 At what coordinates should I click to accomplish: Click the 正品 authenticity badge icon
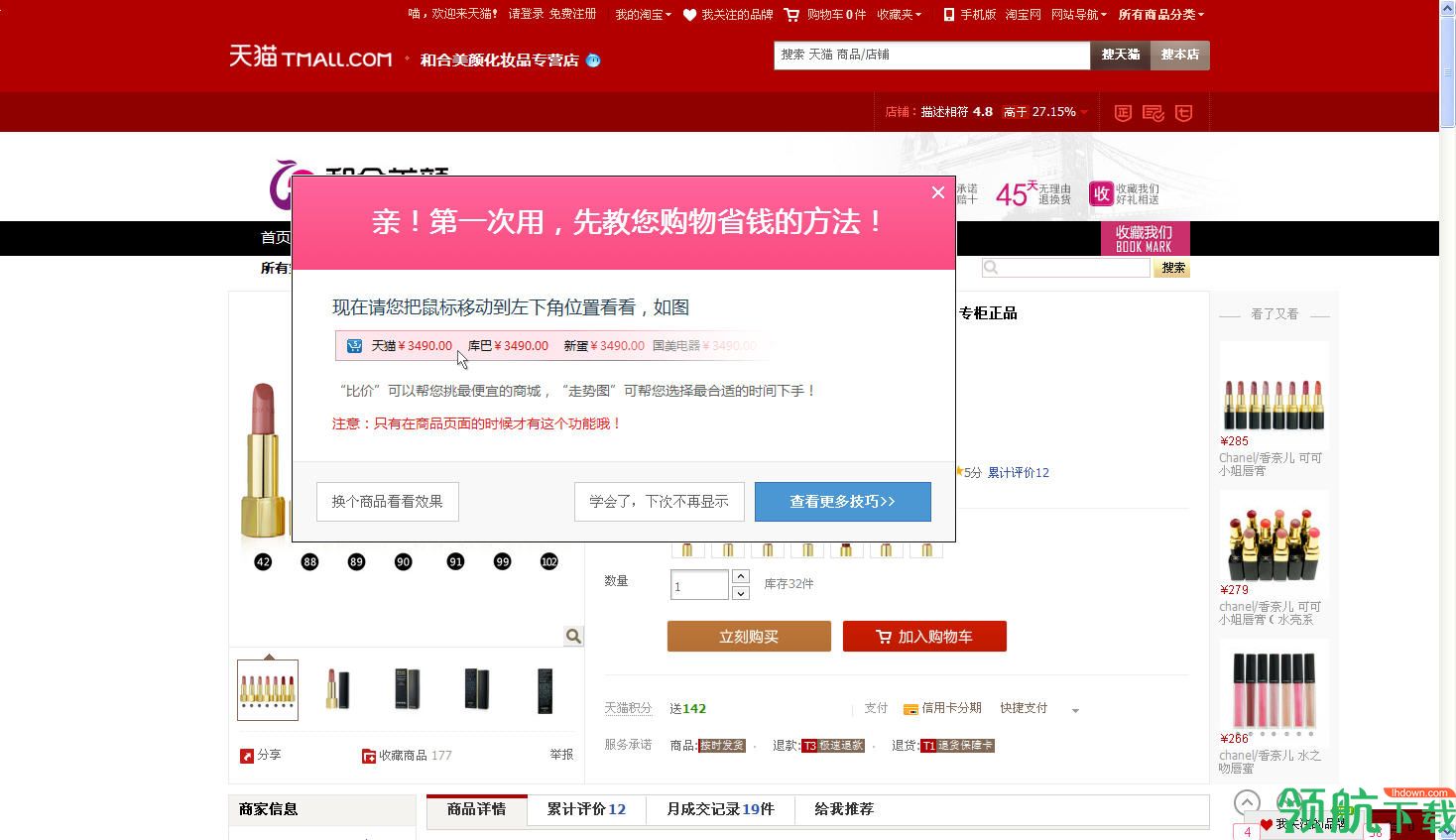(1122, 112)
